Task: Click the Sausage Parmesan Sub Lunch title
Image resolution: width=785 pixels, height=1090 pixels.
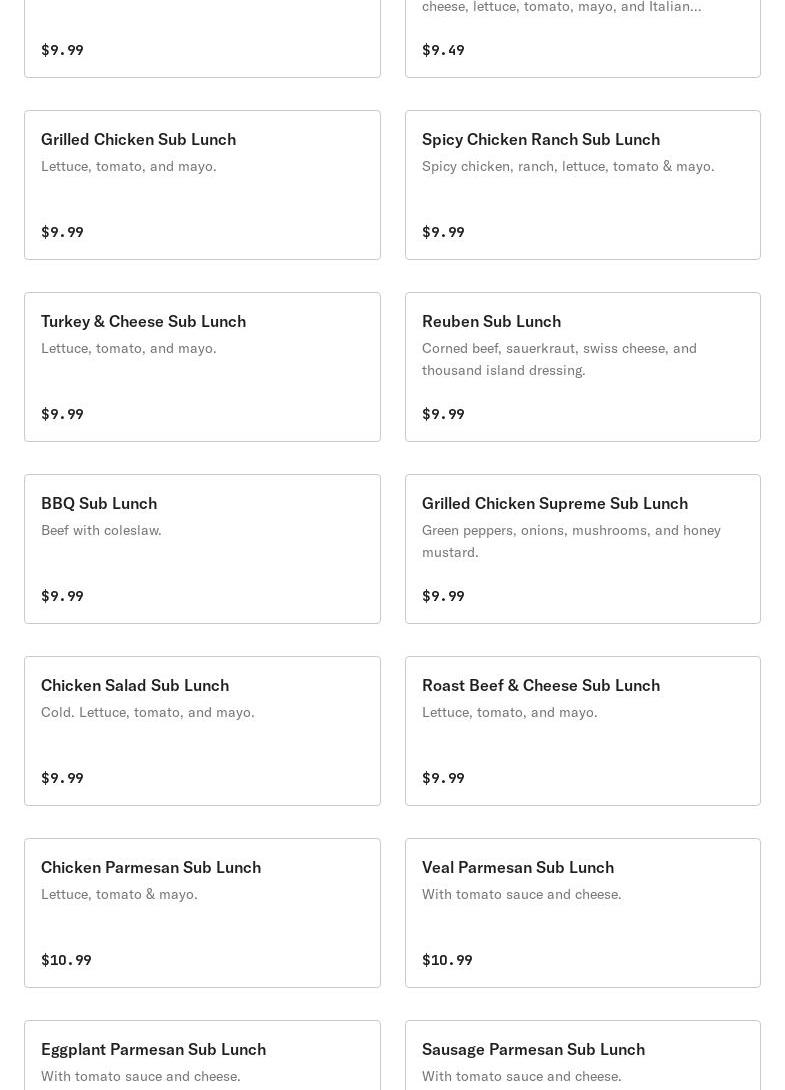Action: tap(533, 1049)
